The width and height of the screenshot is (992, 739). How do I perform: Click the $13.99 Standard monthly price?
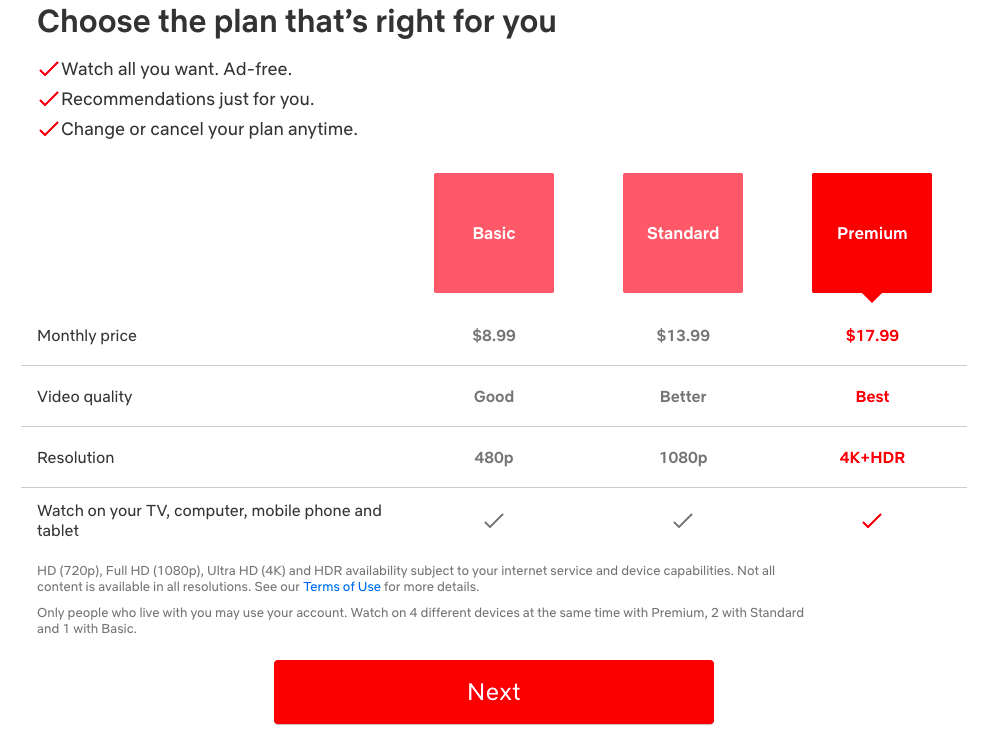click(x=683, y=335)
